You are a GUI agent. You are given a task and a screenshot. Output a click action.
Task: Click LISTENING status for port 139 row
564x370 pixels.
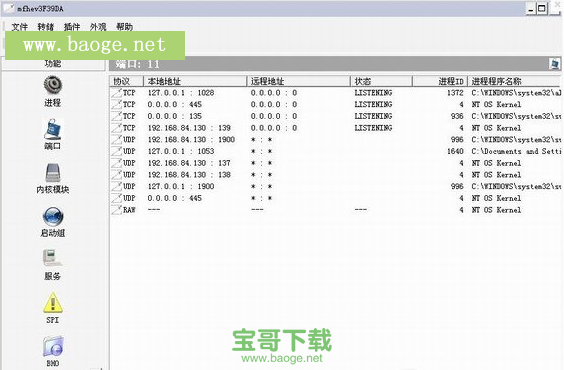click(x=373, y=128)
